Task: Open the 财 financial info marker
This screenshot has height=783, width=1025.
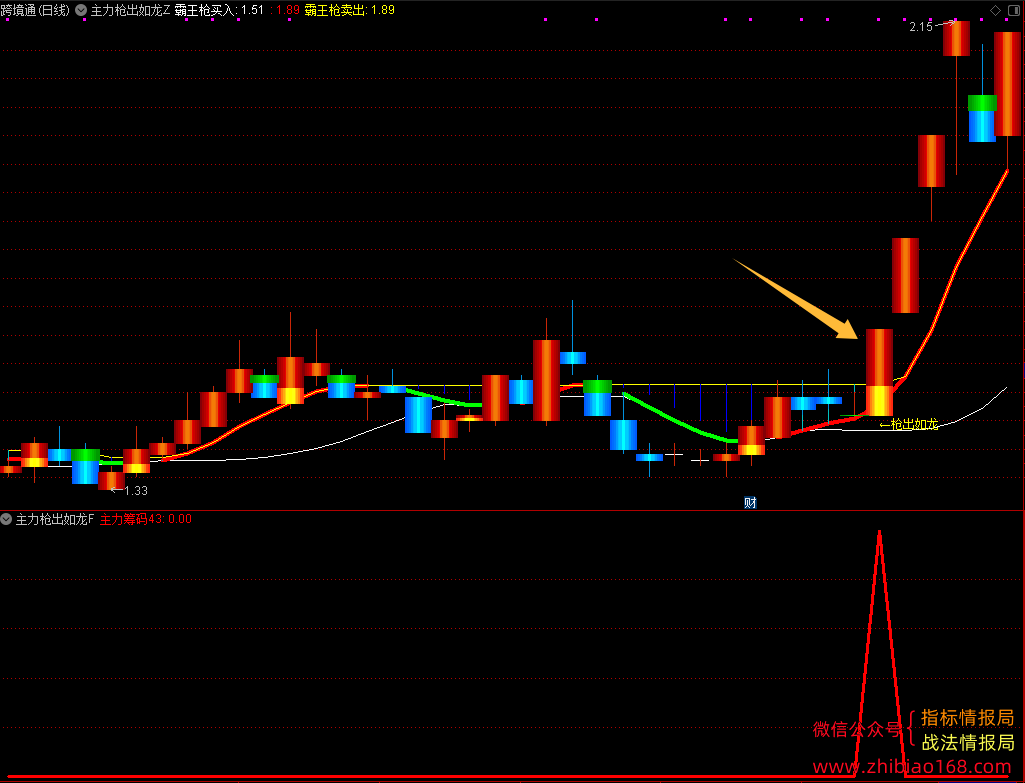Action: point(750,503)
